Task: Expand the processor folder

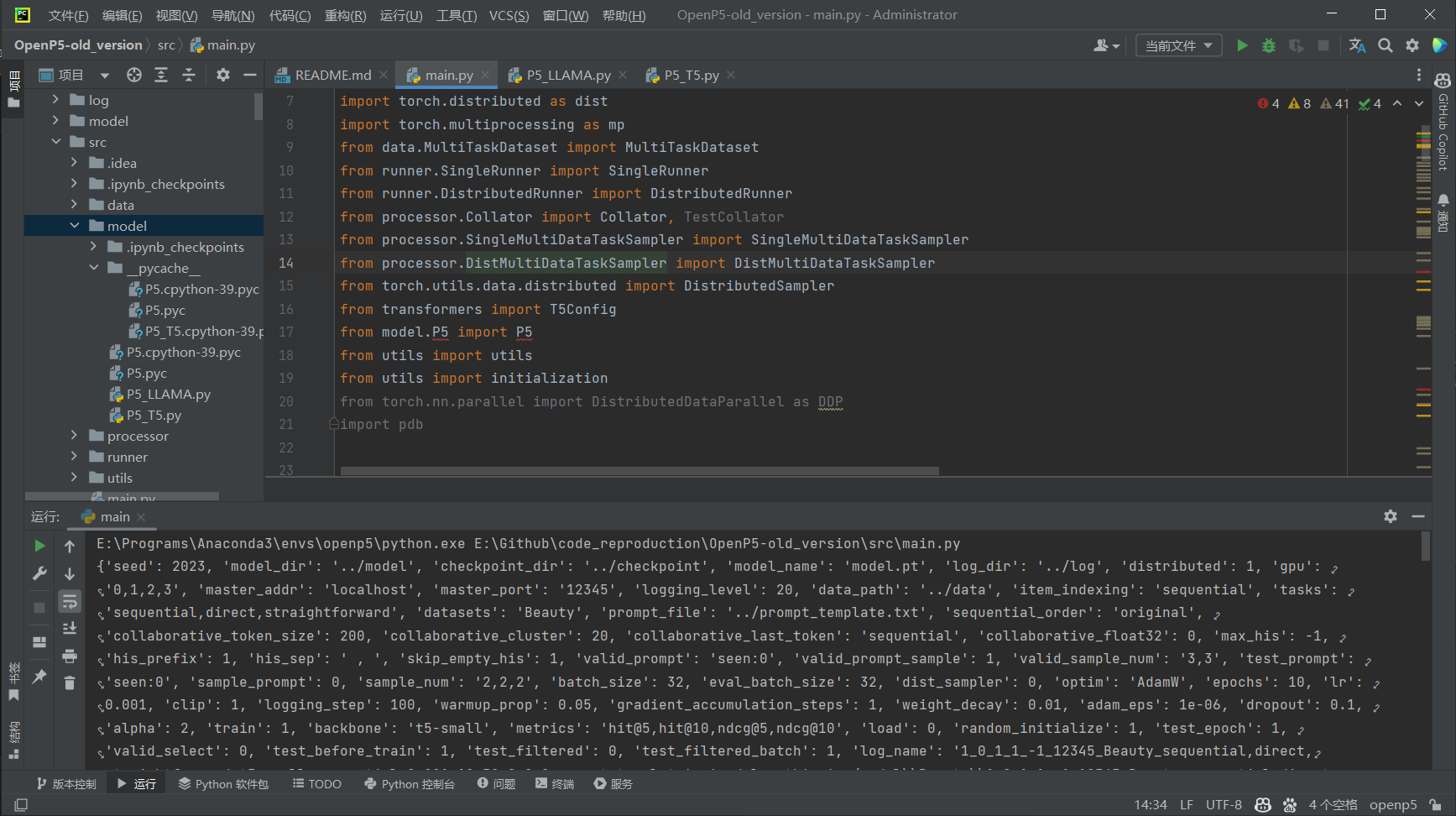Action: click(74, 436)
